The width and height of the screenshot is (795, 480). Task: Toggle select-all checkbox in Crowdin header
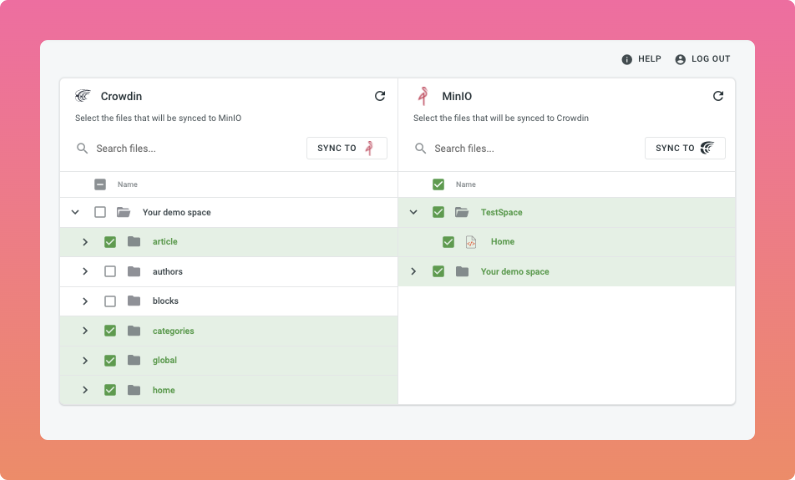click(x=100, y=184)
